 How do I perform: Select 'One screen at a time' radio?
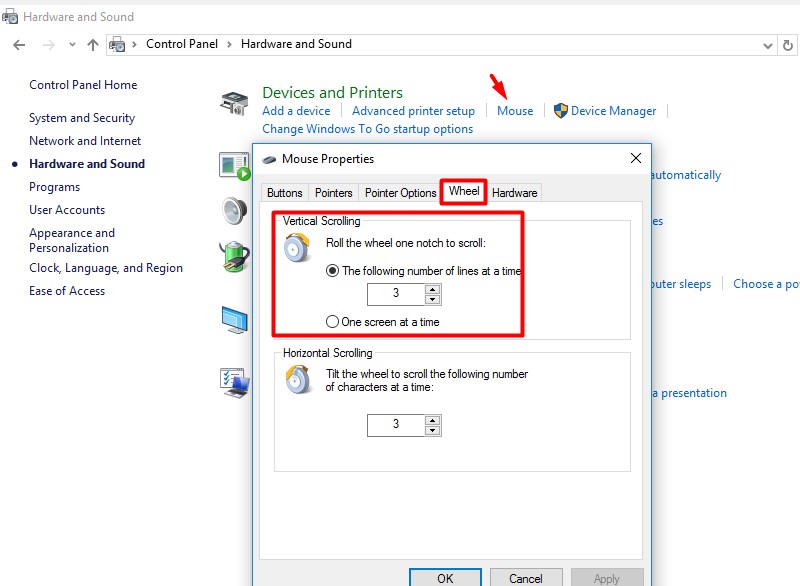(x=332, y=322)
